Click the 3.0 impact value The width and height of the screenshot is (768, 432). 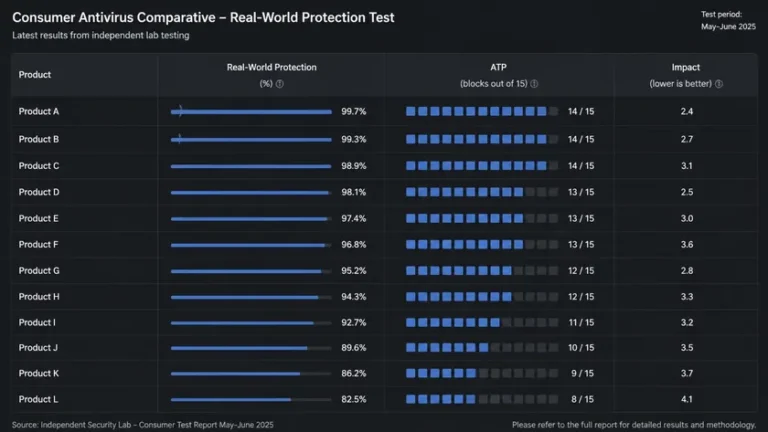pyautogui.click(x=687, y=218)
